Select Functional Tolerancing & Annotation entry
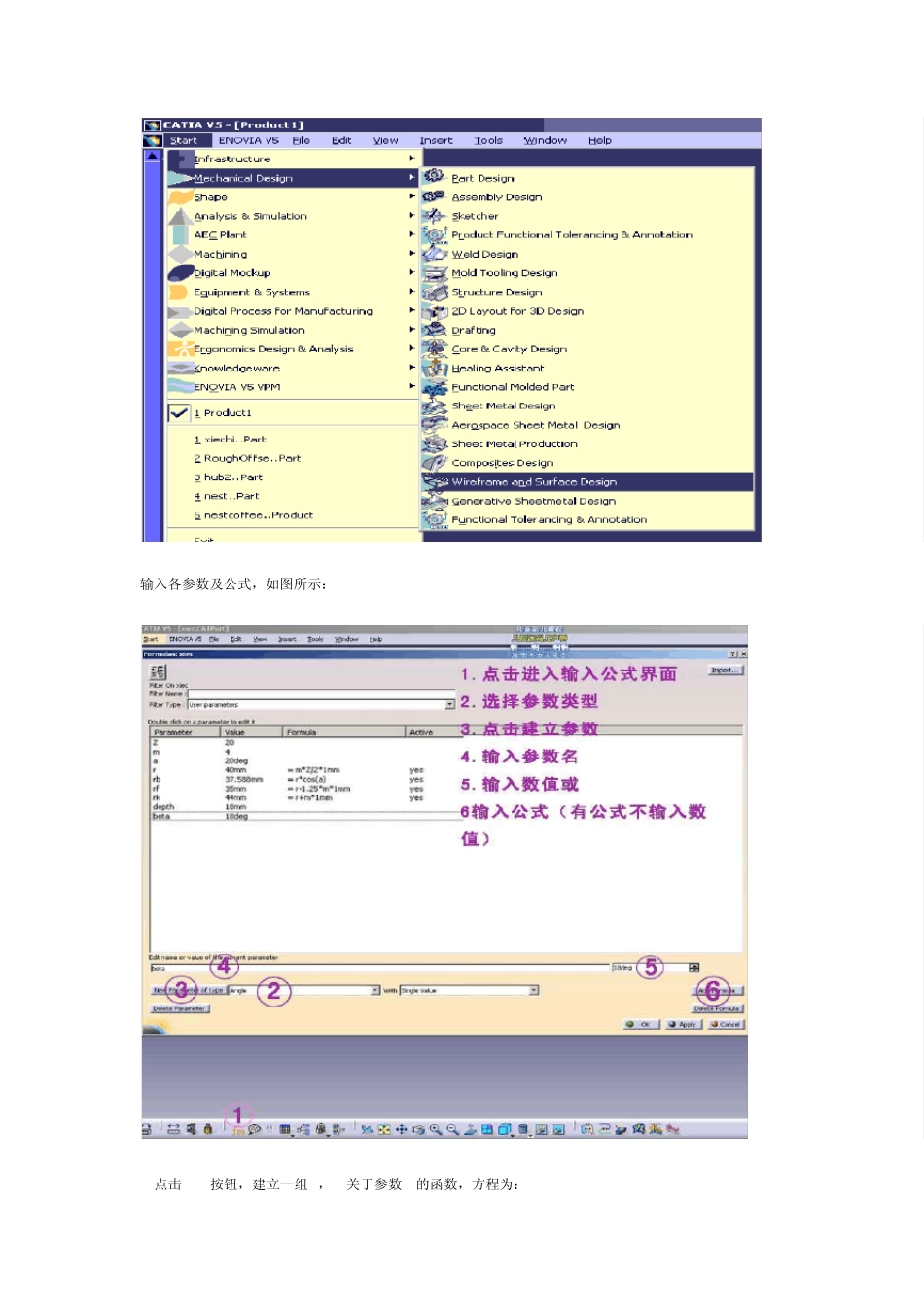 549,519
